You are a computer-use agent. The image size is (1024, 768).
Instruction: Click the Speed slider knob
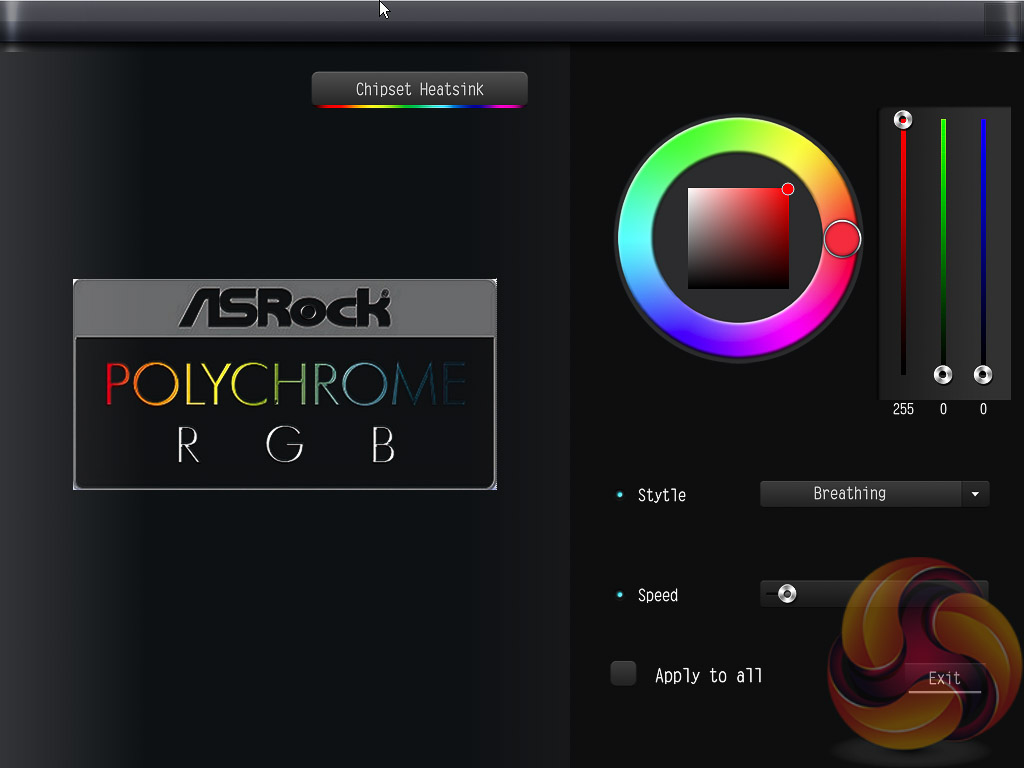(x=787, y=594)
